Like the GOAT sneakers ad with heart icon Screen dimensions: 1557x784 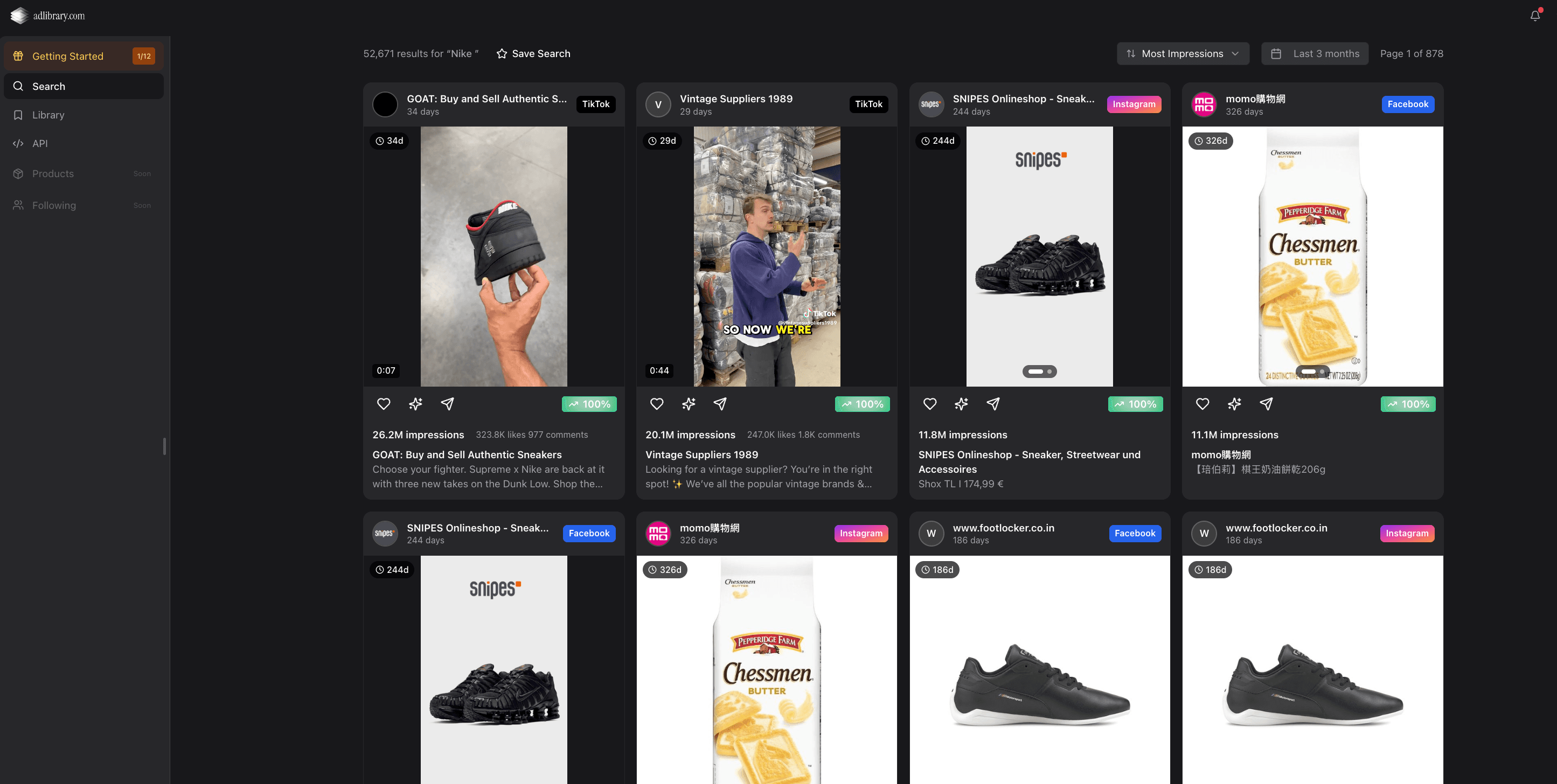coord(383,403)
